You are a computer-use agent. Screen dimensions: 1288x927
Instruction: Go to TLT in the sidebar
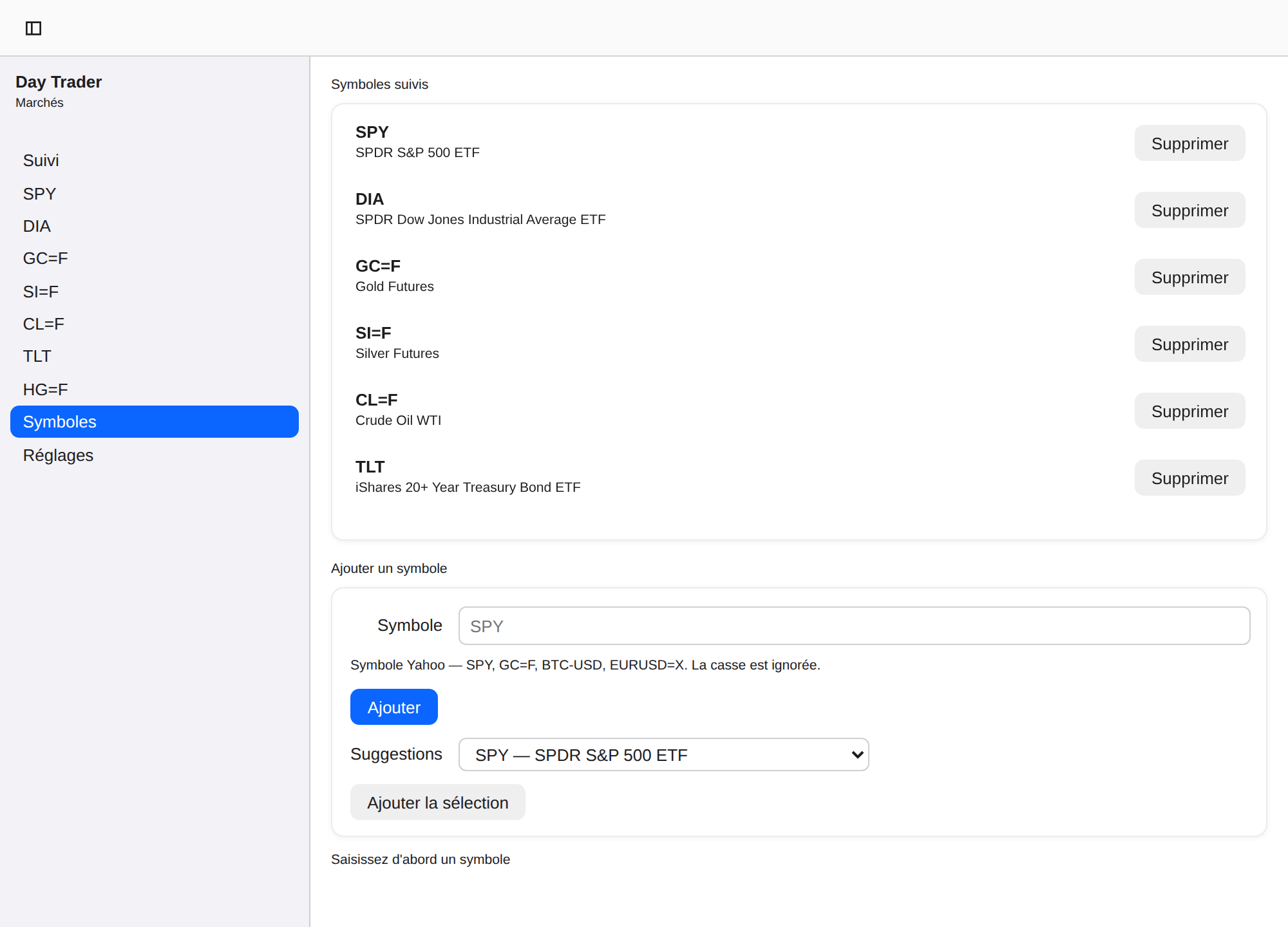pyautogui.click(x=155, y=356)
